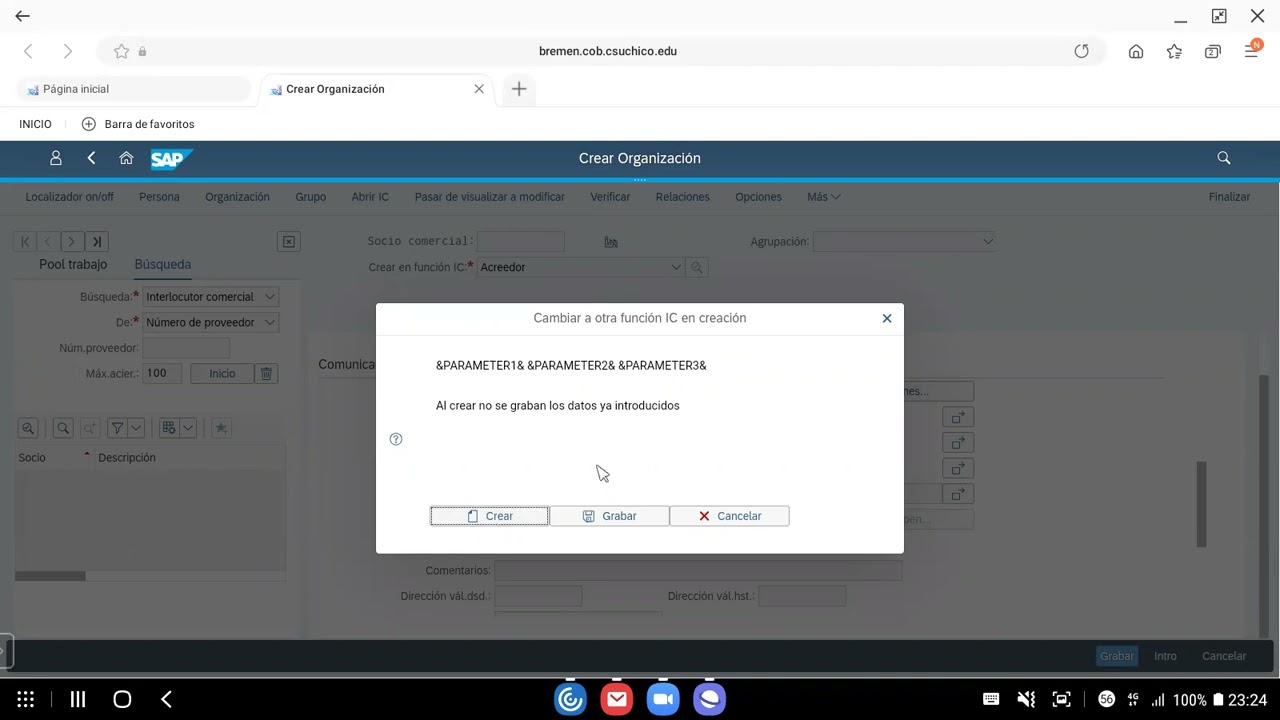Open the Agrupación dropdown
The height and width of the screenshot is (720, 1280).
coord(904,241)
